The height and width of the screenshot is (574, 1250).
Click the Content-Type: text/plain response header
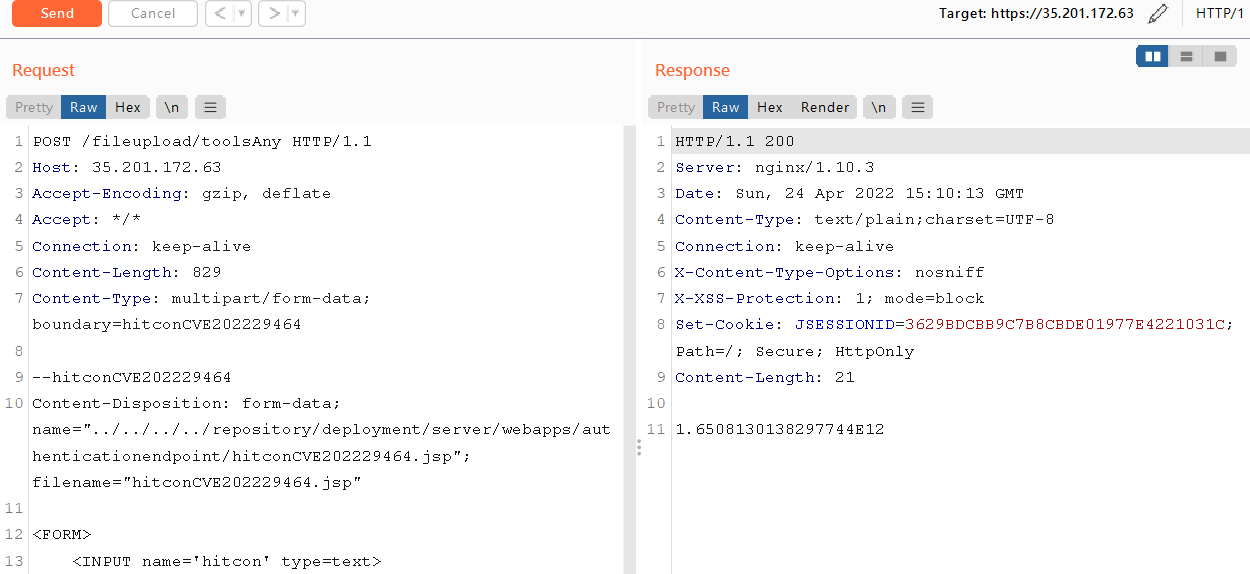coord(865,219)
